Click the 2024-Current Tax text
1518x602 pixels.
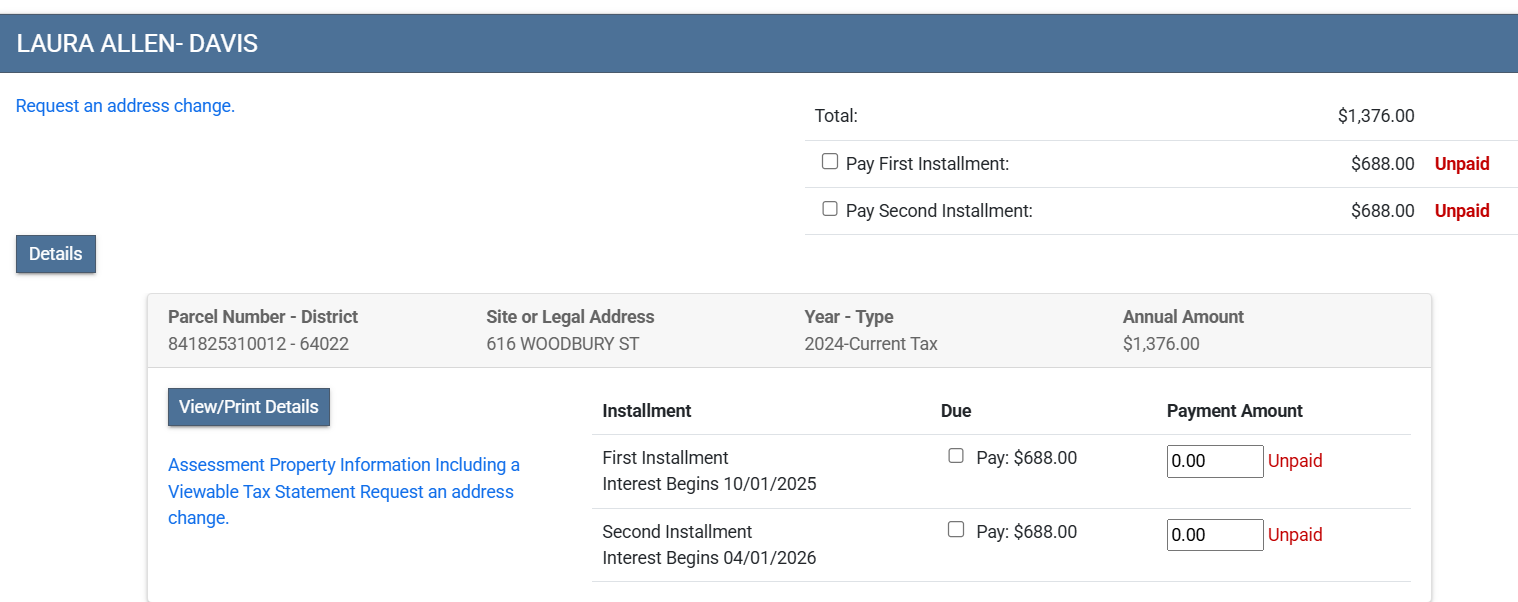pos(870,344)
